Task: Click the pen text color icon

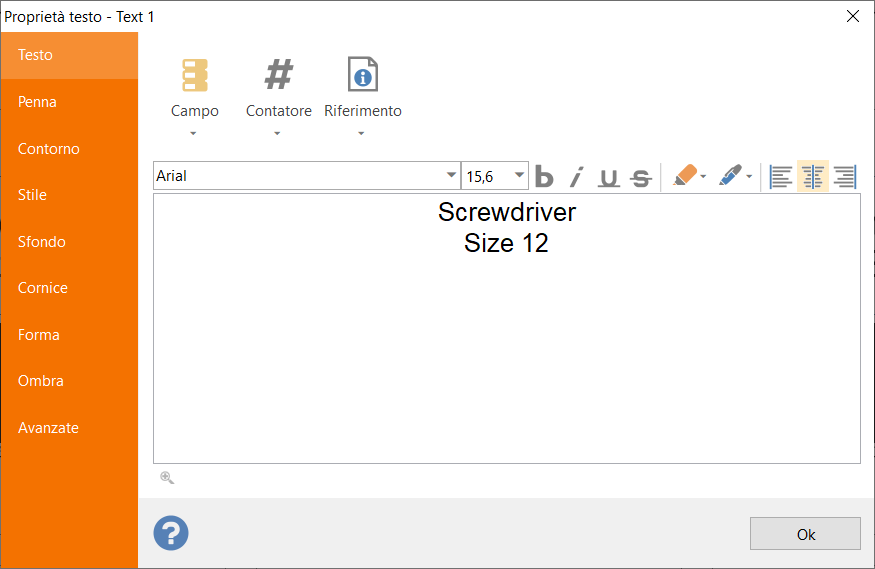Action: (x=730, y=176)
